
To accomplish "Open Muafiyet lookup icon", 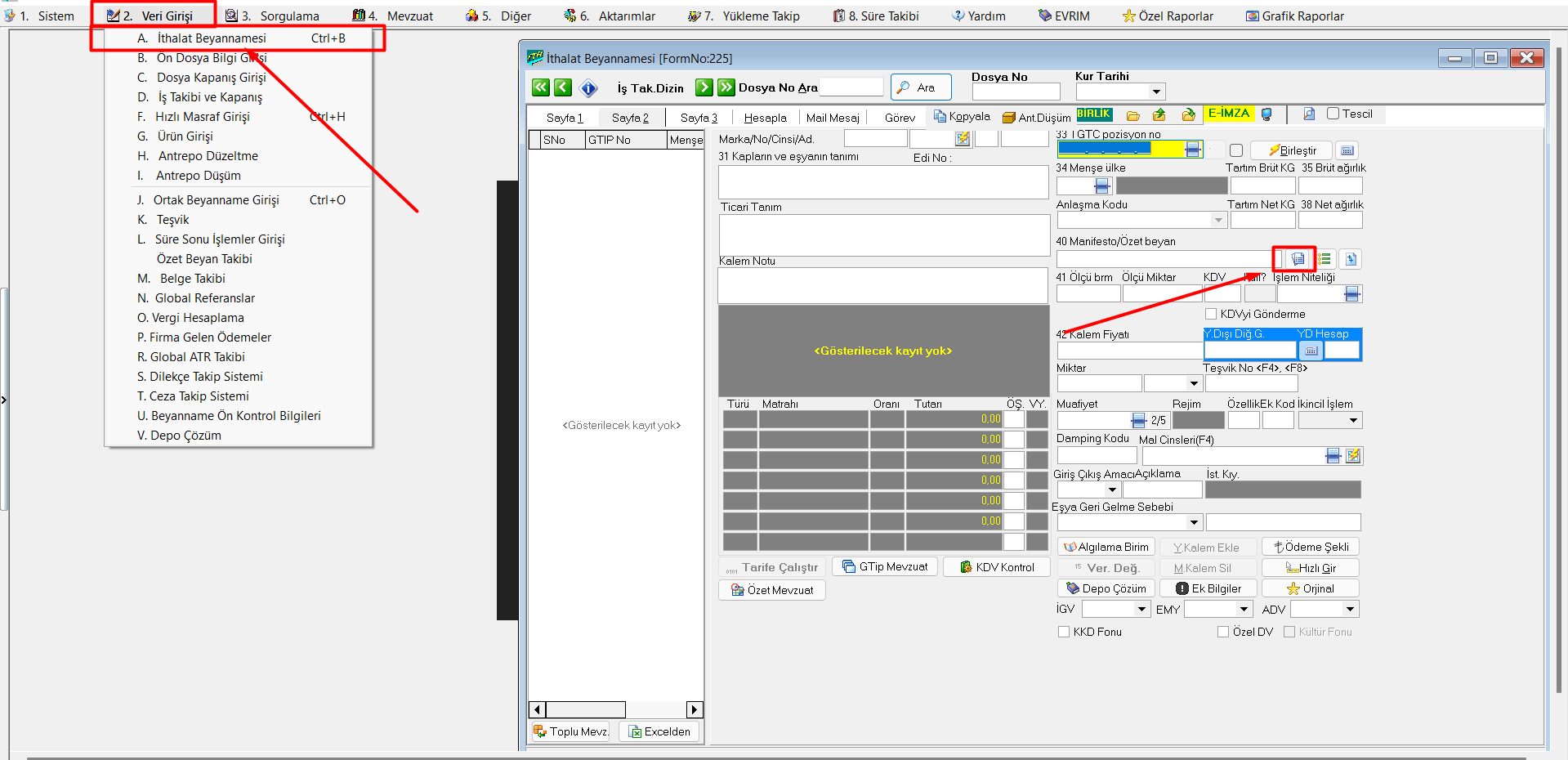I will coord(1139,420).
